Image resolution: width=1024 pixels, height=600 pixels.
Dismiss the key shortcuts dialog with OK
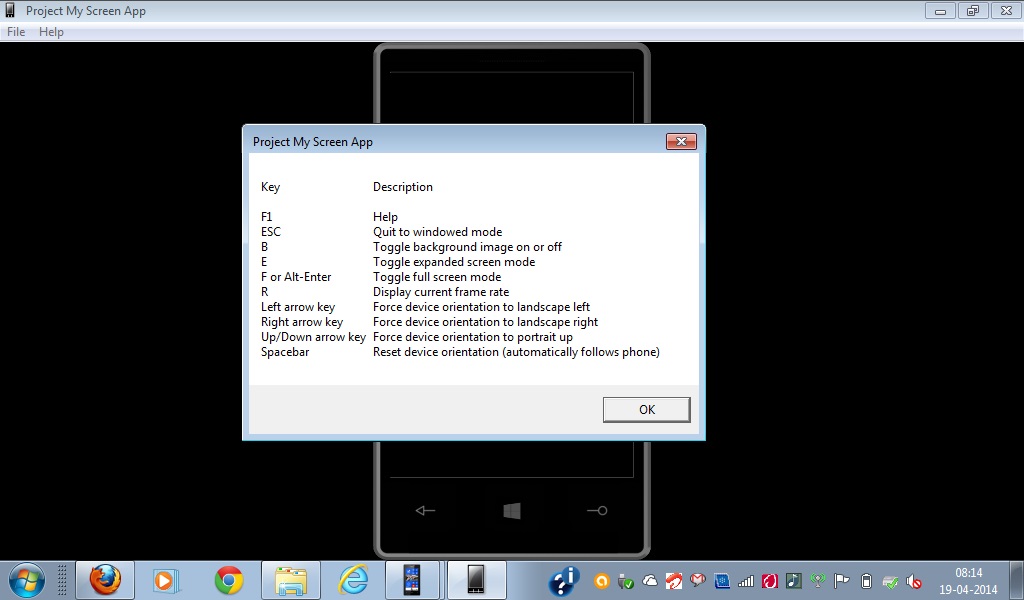[645, 409]
